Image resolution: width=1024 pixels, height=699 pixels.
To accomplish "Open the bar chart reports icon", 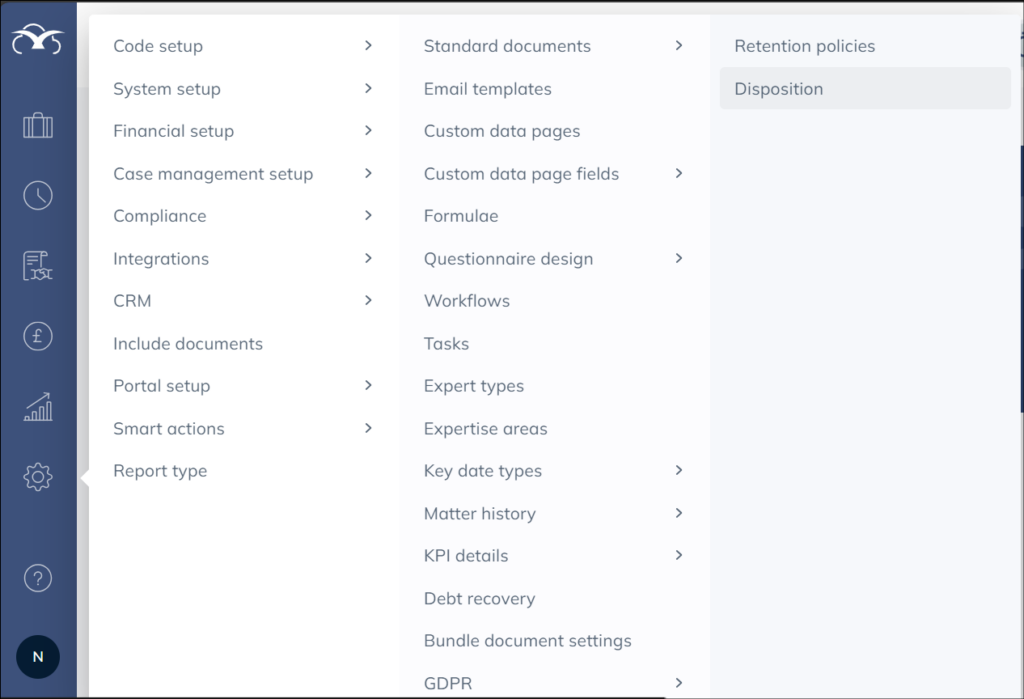I will (38, 407).
